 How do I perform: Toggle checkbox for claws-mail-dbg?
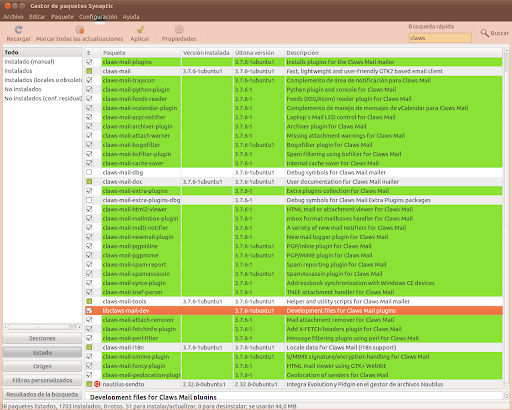point(89,172)
